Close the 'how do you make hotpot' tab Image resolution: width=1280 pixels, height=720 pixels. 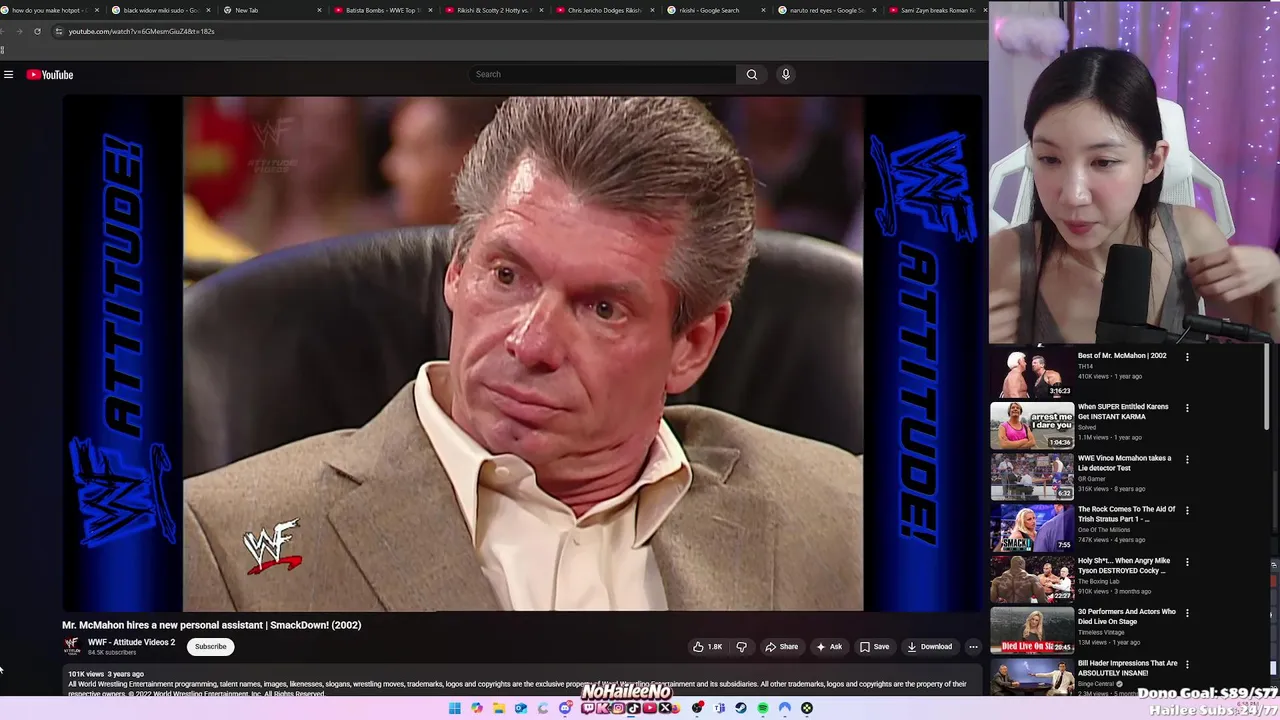point(96,10)
